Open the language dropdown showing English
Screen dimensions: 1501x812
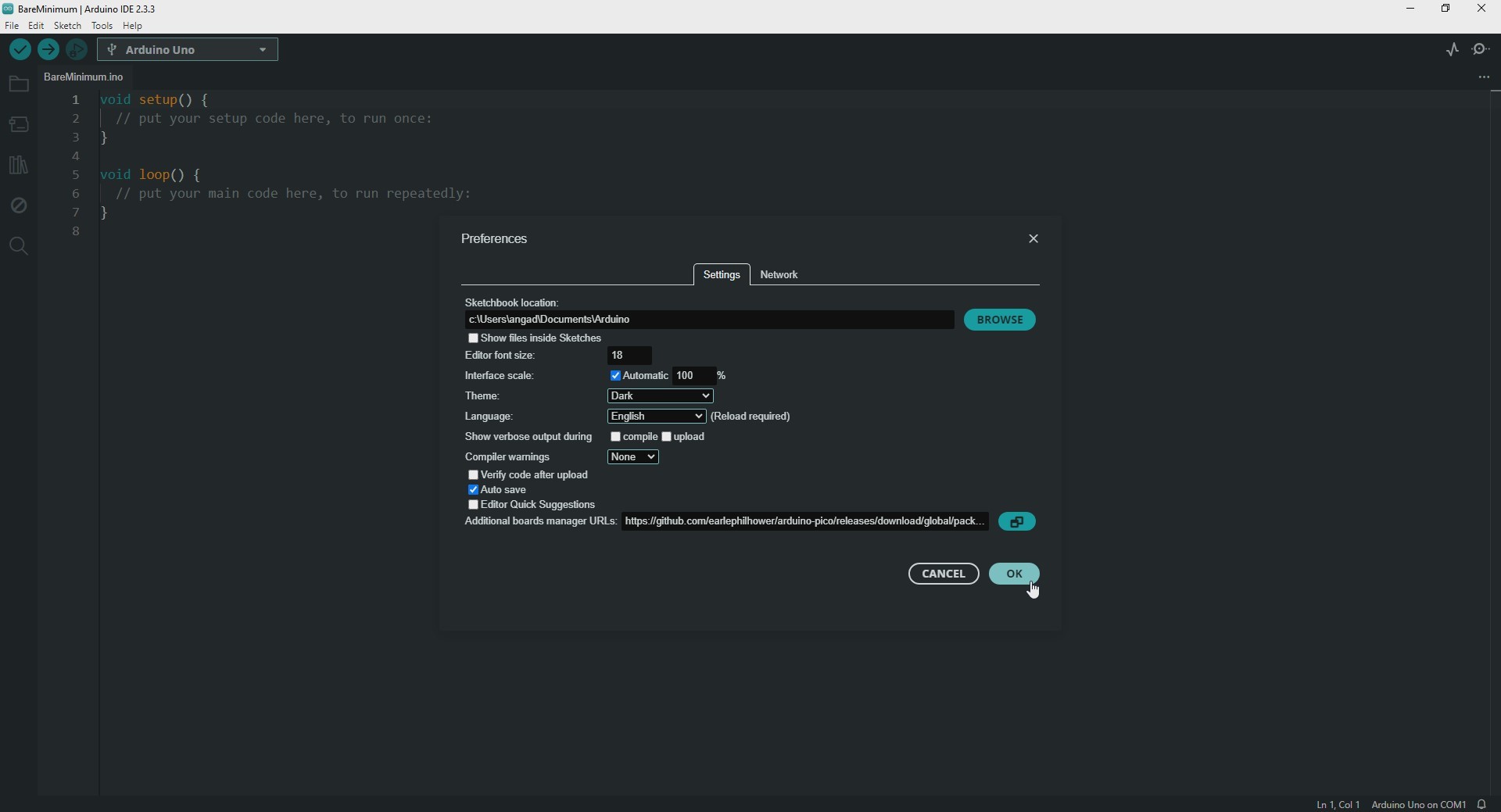(657, 417)
